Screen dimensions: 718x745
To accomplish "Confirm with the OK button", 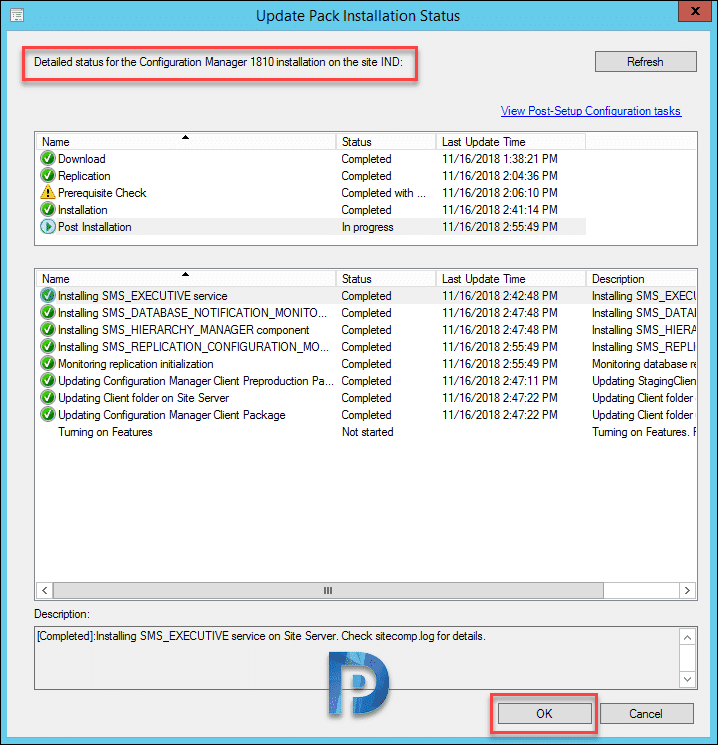I will pyautogui.click(x=544, y=714).
